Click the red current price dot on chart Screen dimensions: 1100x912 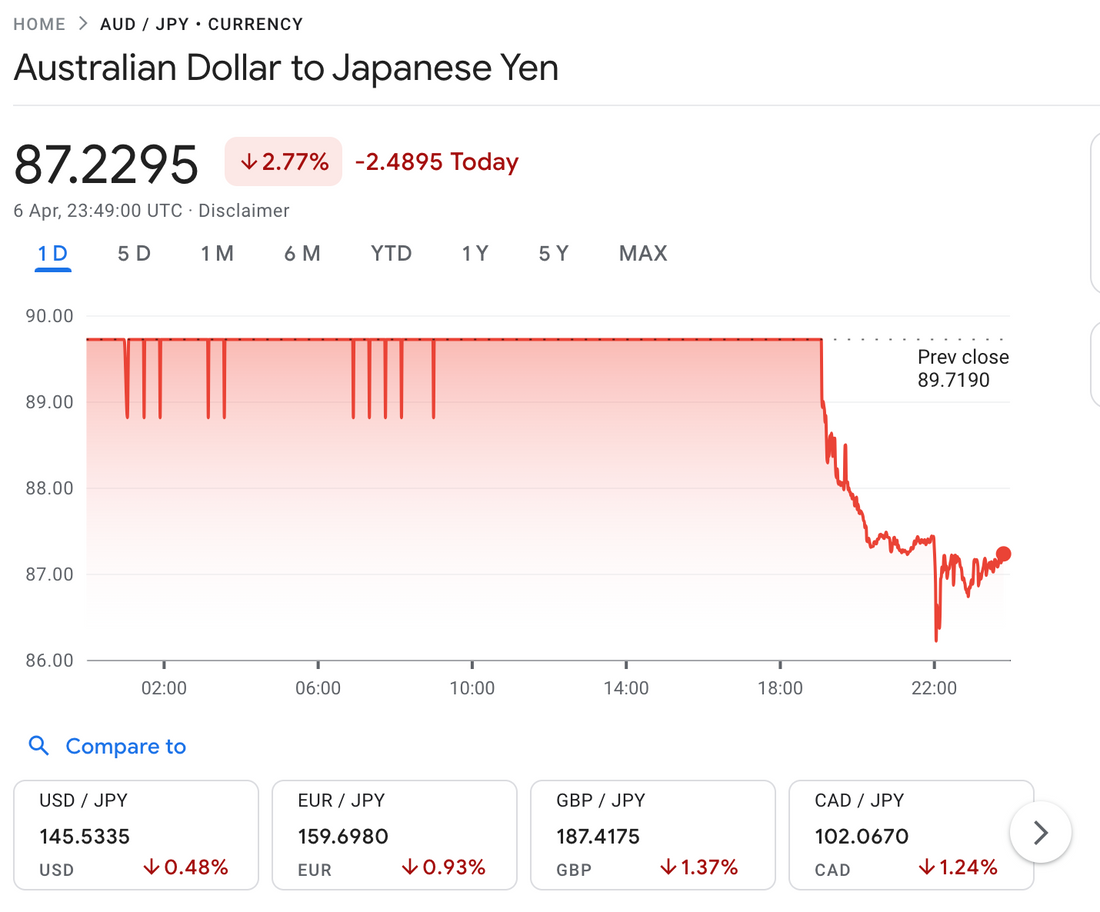(1004, 554)
